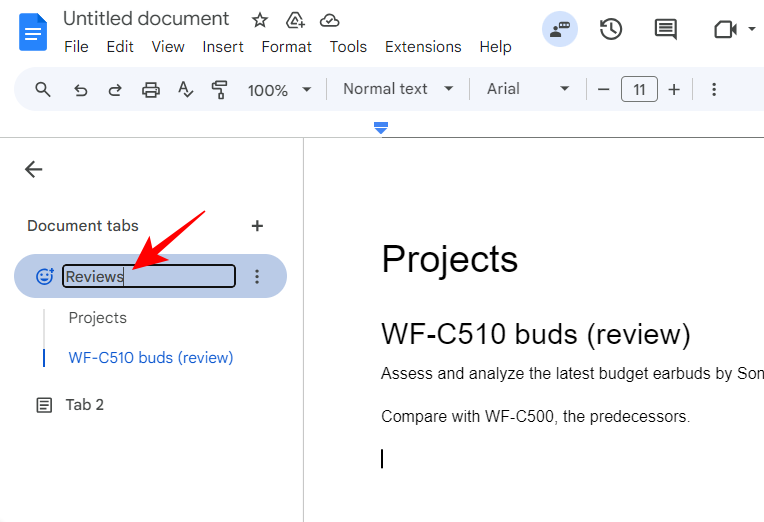
Task: Open the Insert menu
Action: [x=223, y=47]
